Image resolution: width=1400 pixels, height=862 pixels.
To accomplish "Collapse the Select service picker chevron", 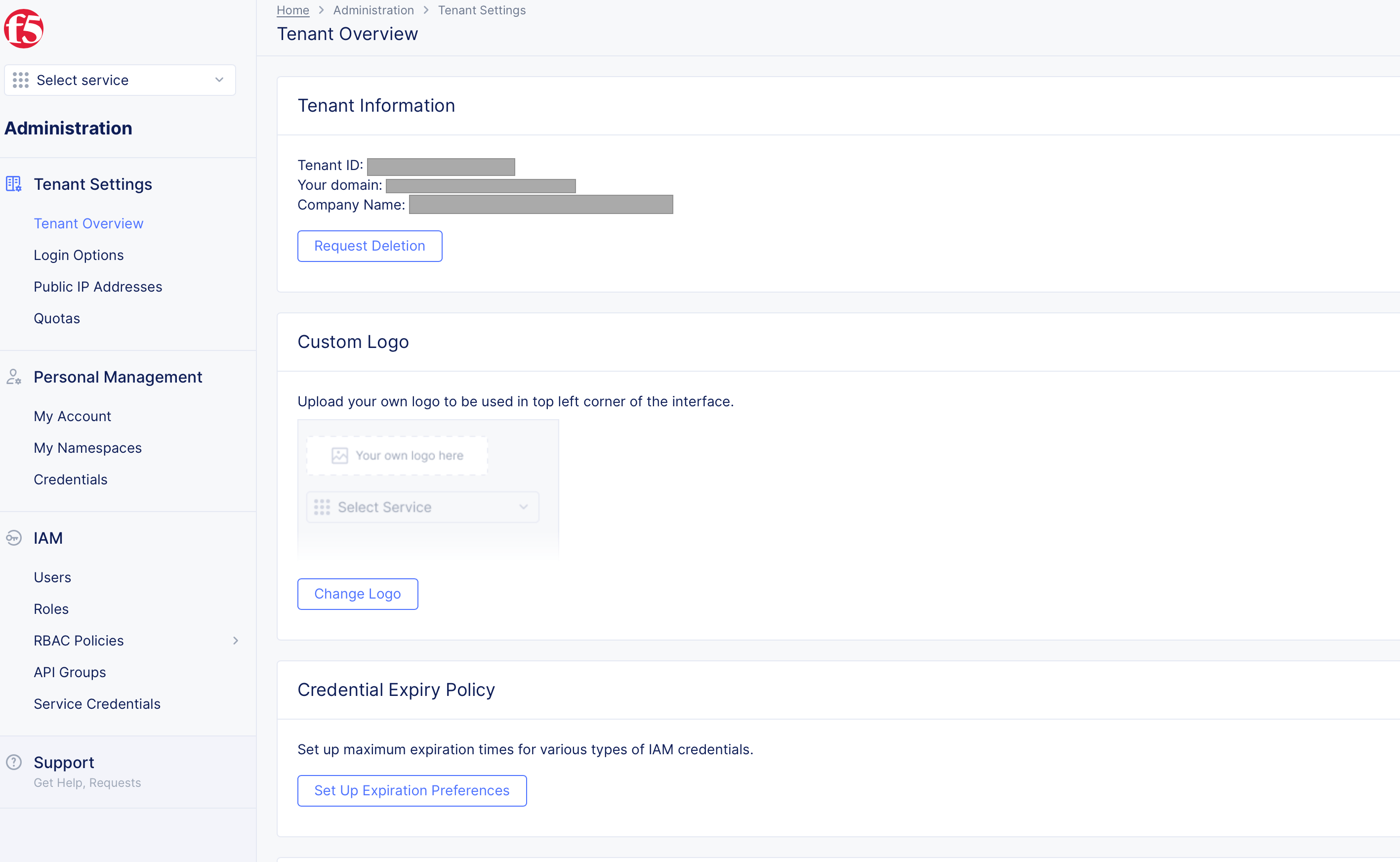I will 219,80.
